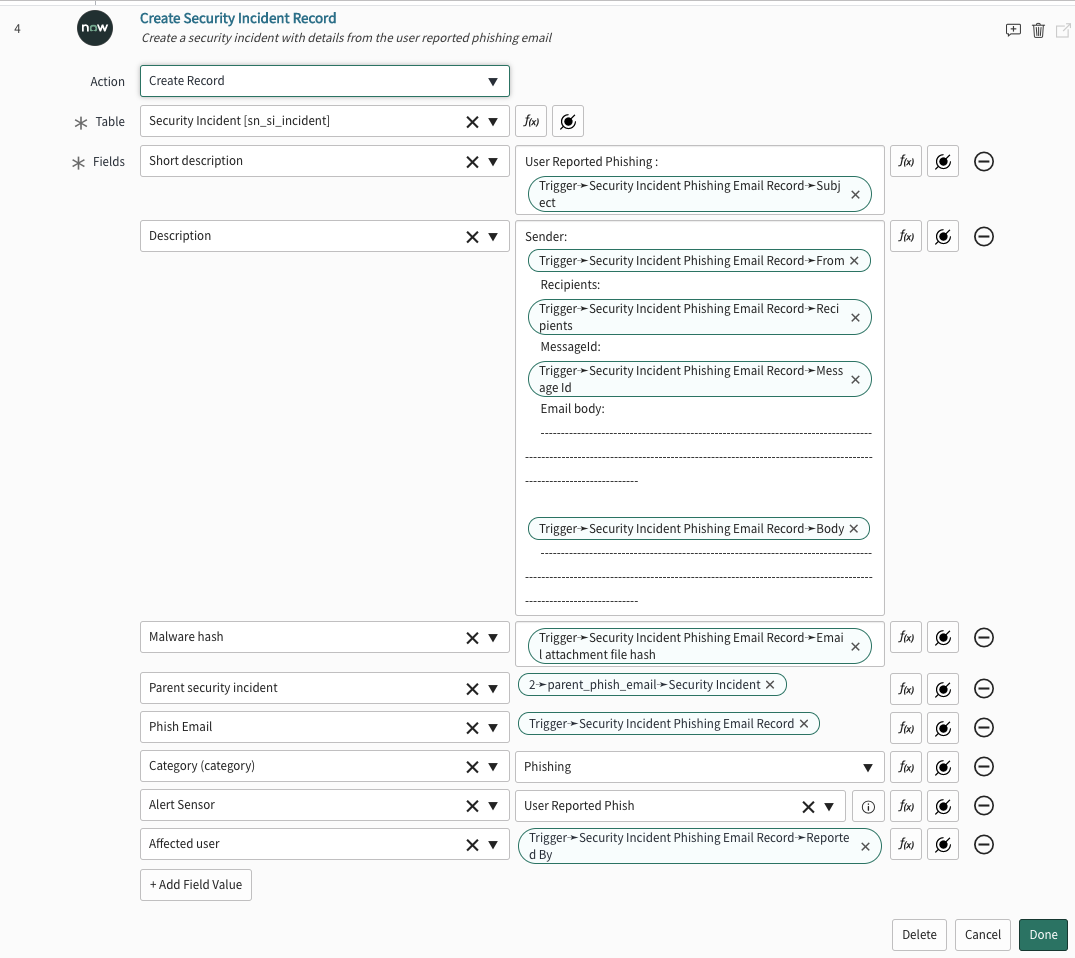Remove the Subject data pill
Image resolution: width=1075 pixels, height=958 pixels.
coord(856,195)
